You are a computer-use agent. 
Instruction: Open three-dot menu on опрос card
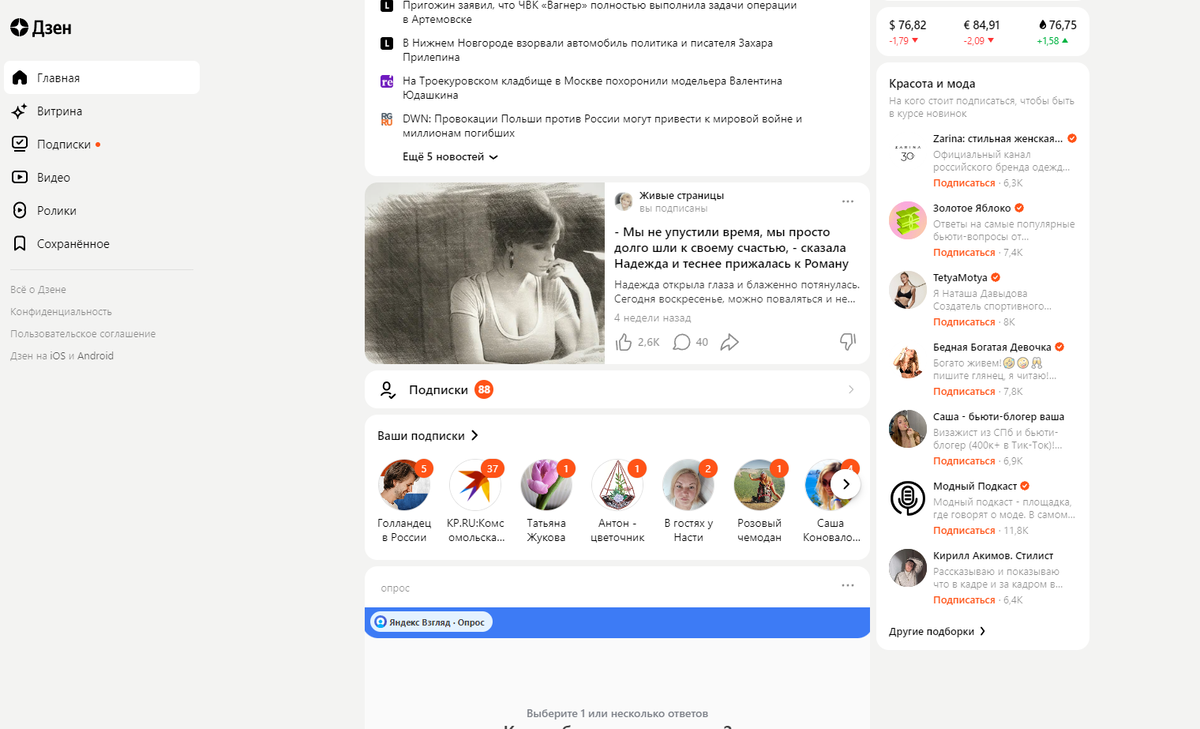click(x=848, y=586)
